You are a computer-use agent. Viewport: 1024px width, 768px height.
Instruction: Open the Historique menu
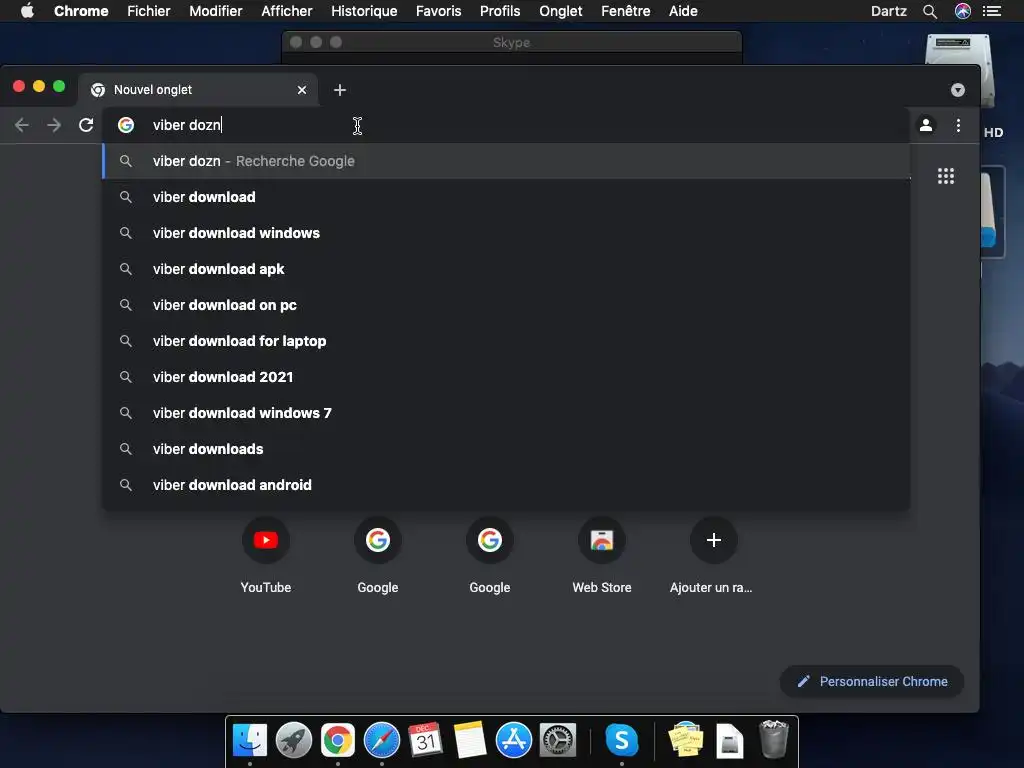coord(364,11)
